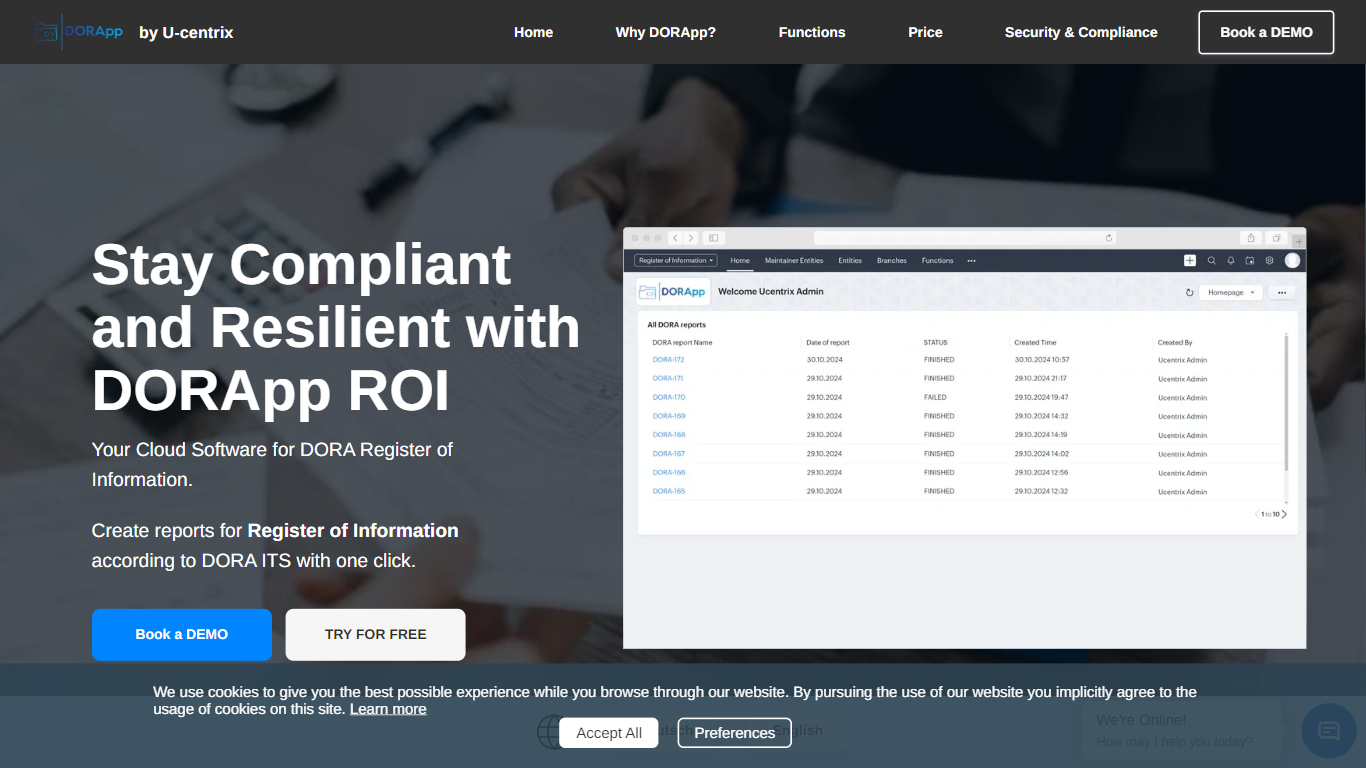
Task: Go to the previous page of reports
Action: coord(1257,514)
